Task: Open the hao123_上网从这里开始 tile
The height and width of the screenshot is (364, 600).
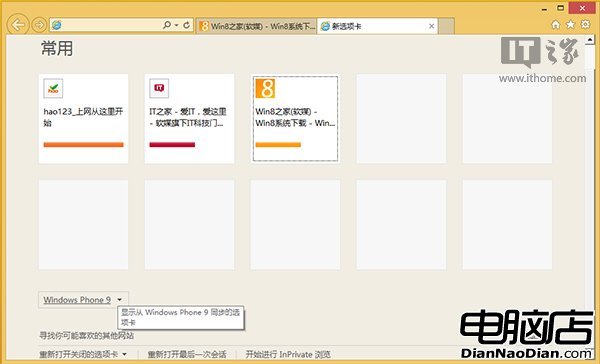Action: click(83, 119)
